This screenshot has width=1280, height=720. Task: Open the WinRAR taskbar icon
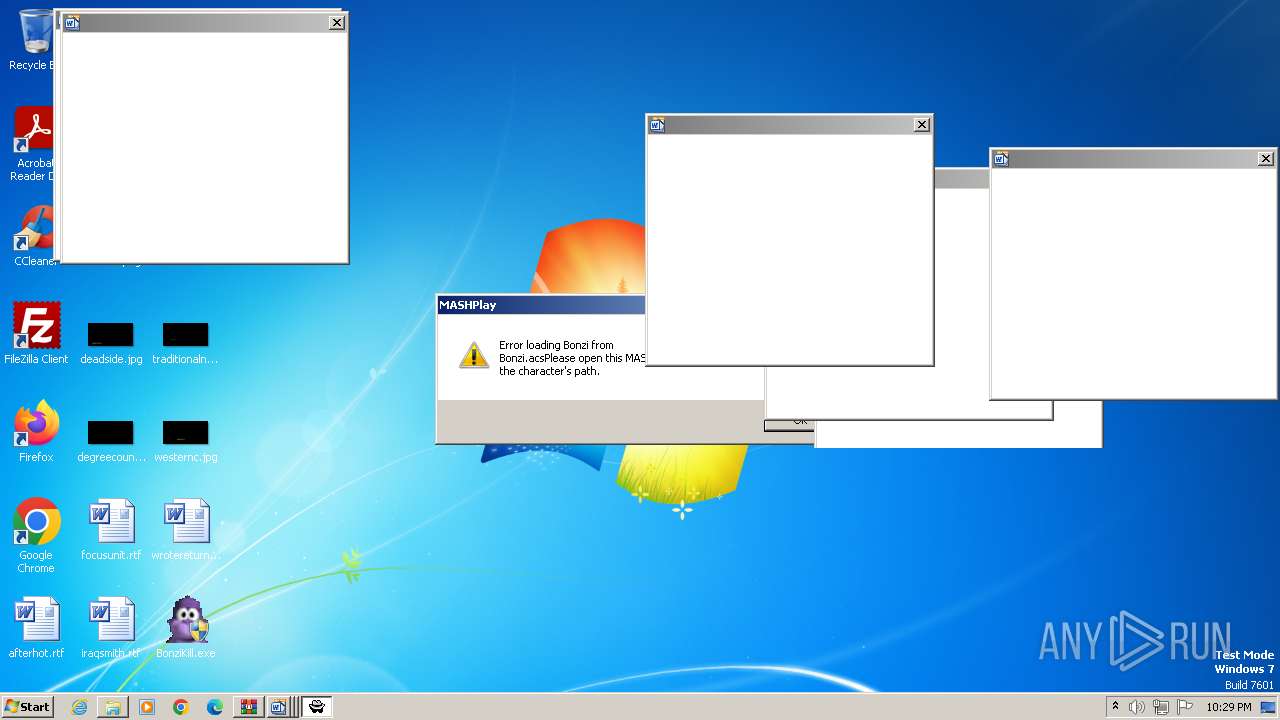point(248,707)
